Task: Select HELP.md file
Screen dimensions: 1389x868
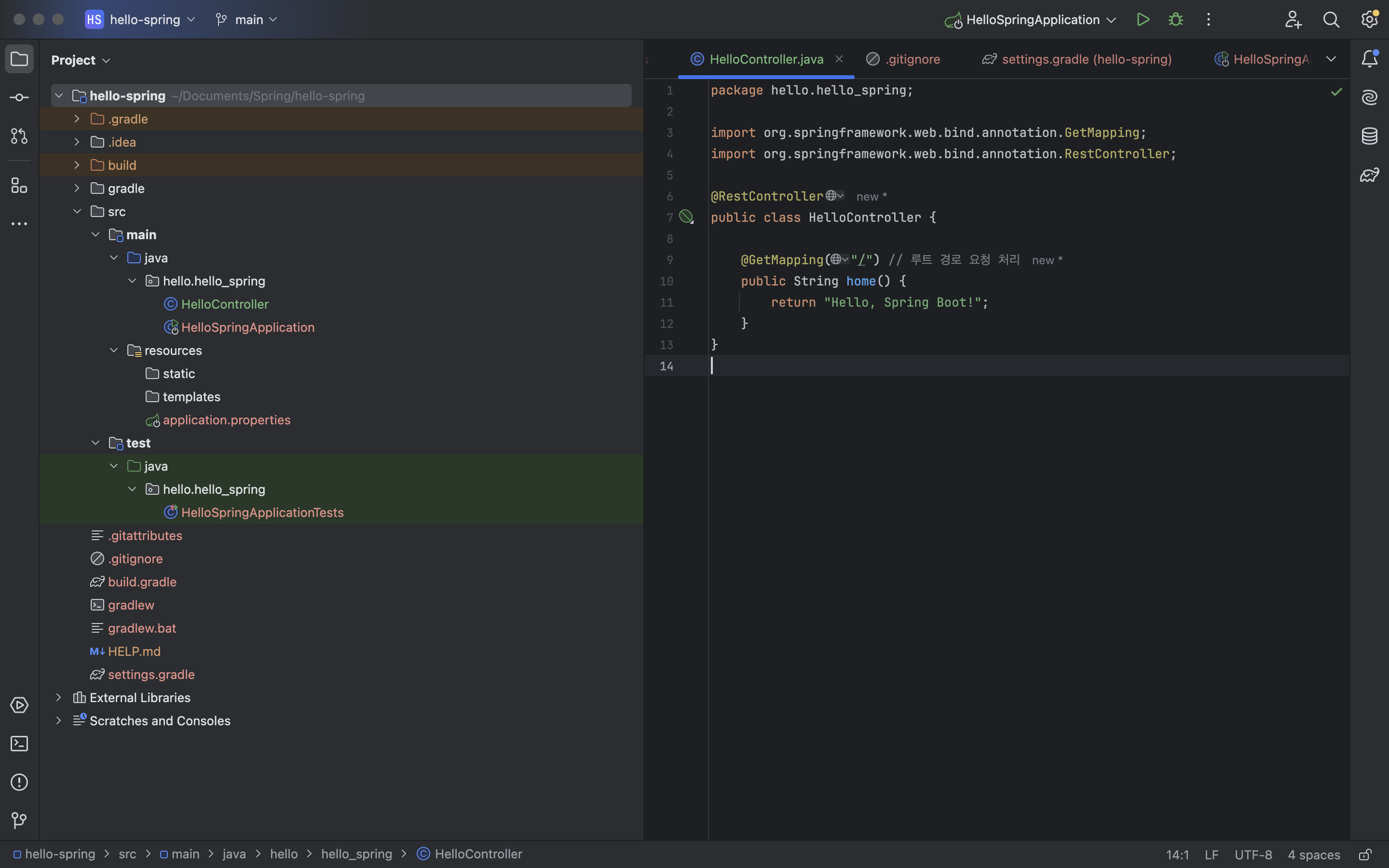Action: 134,651
